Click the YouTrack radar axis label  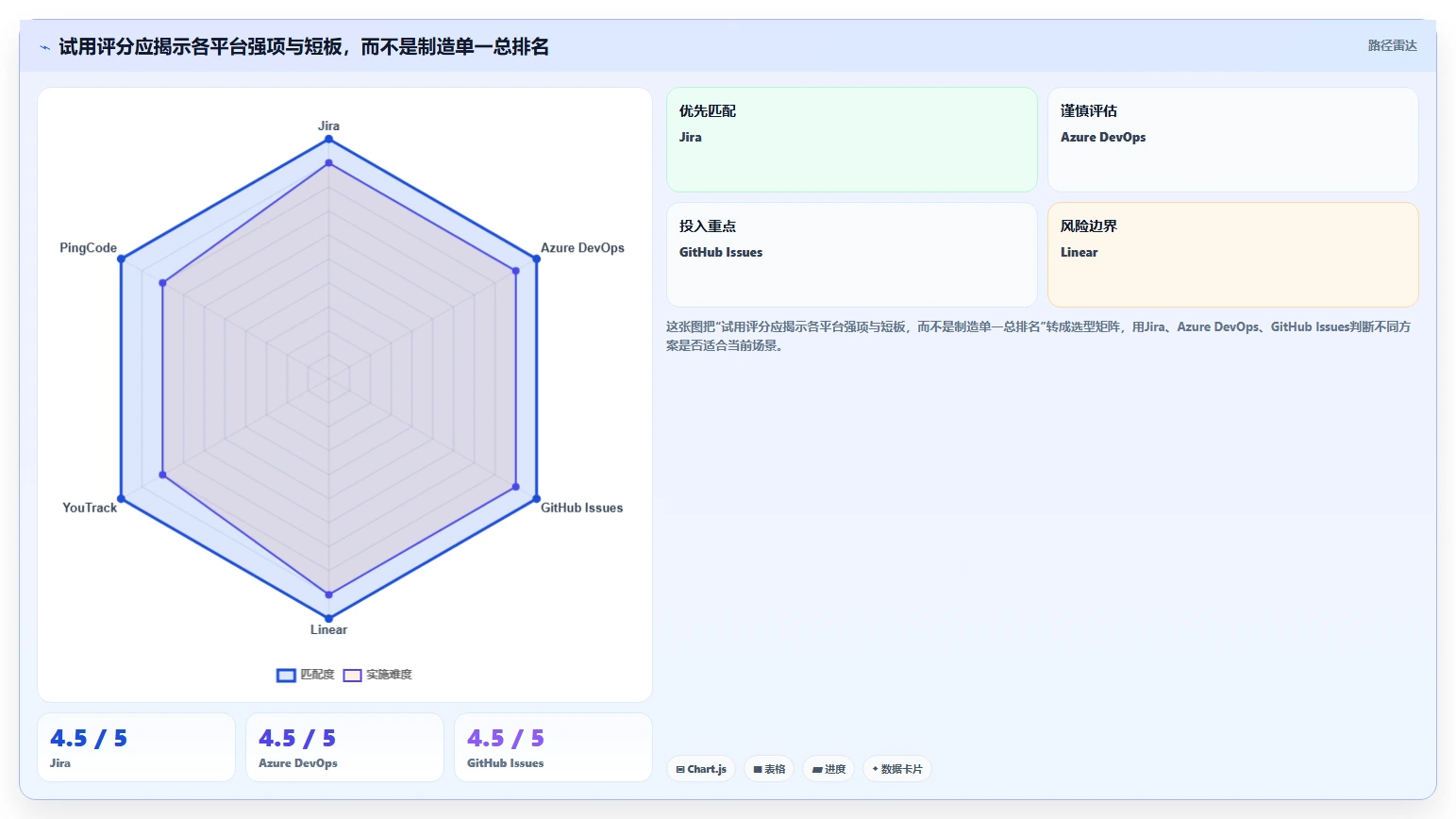tap(90, 508)
